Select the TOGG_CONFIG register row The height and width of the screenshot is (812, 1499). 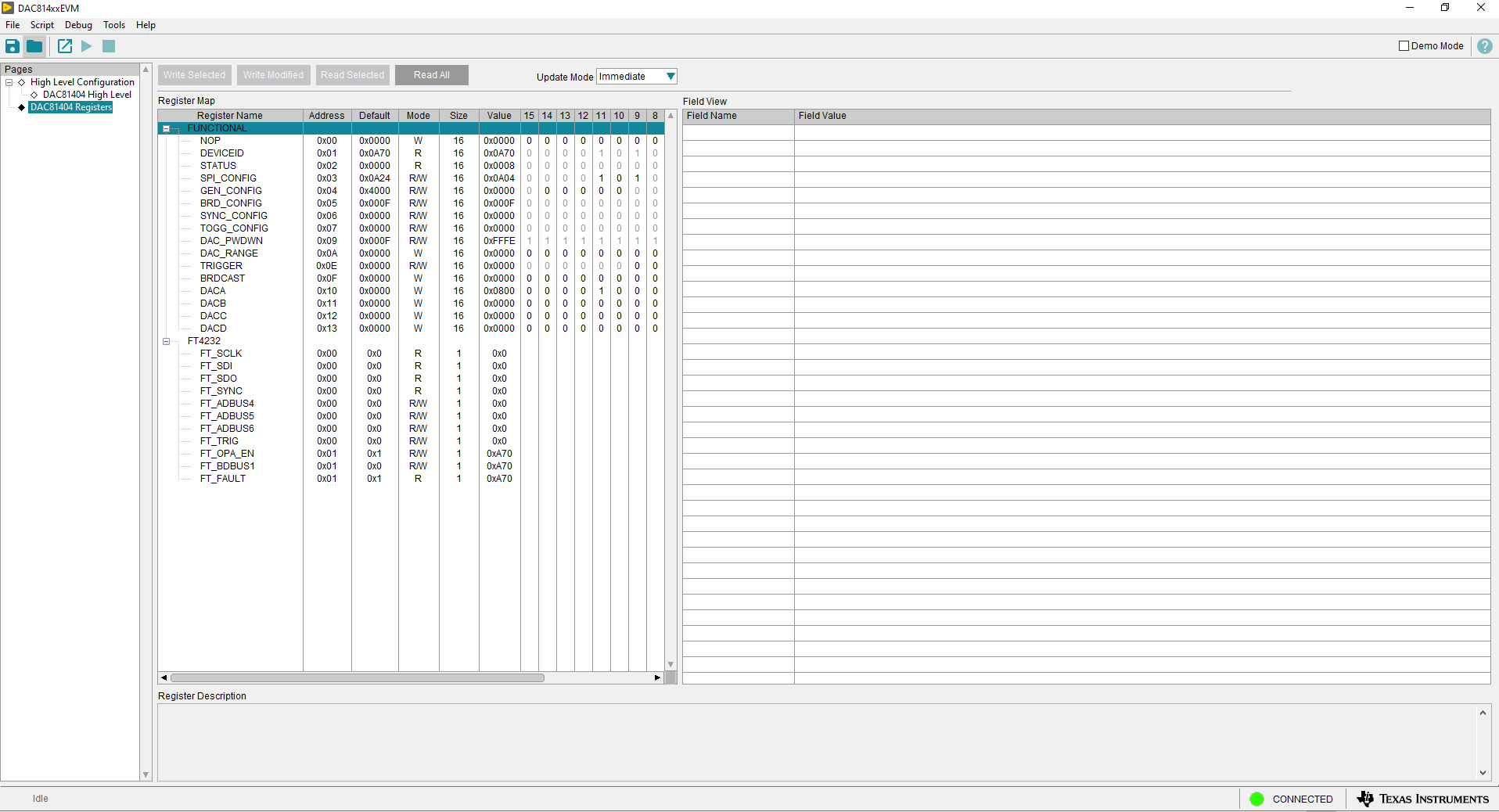coord(412,228)
